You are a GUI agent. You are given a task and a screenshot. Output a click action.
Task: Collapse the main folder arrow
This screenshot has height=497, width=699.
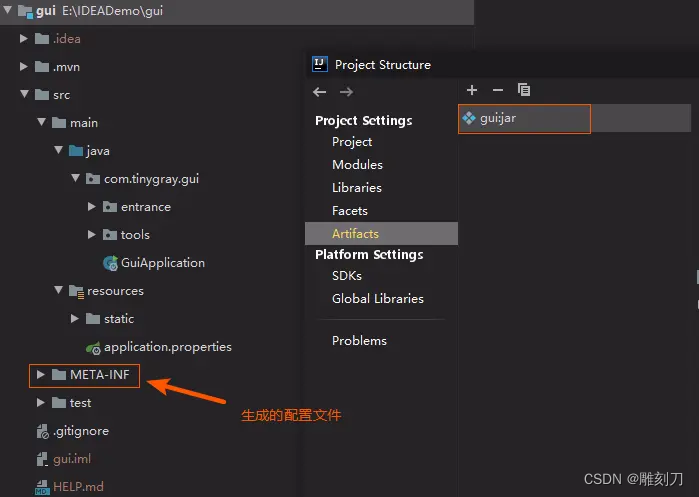point(41,122)
